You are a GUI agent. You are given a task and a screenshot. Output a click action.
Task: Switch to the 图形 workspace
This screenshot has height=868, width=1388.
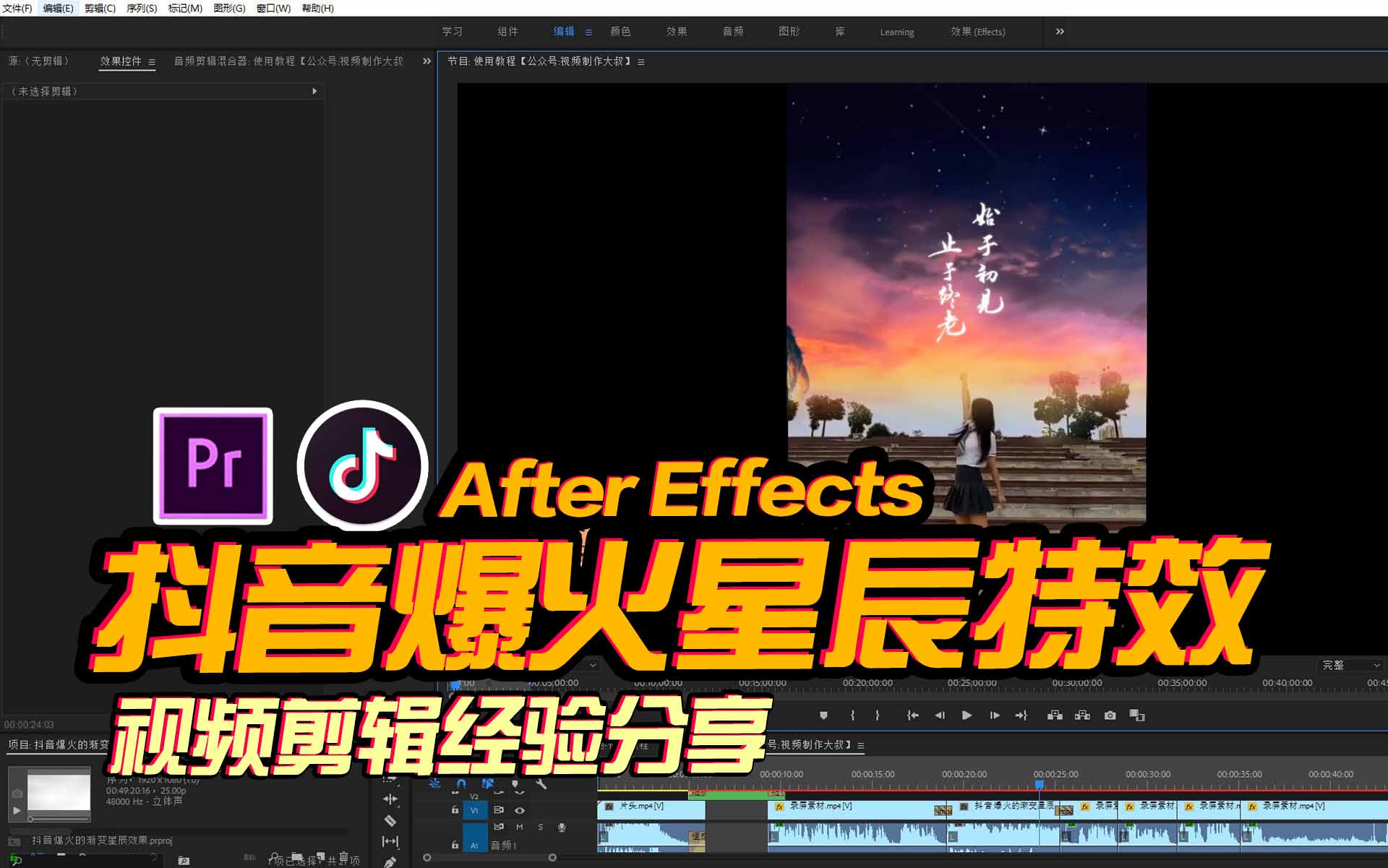click(789, 32)
